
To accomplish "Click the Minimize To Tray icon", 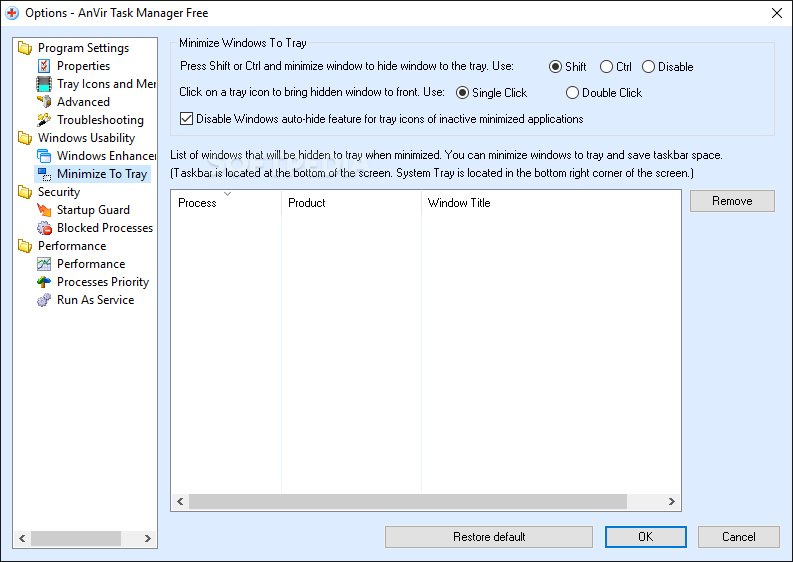I will coord(44,174).
